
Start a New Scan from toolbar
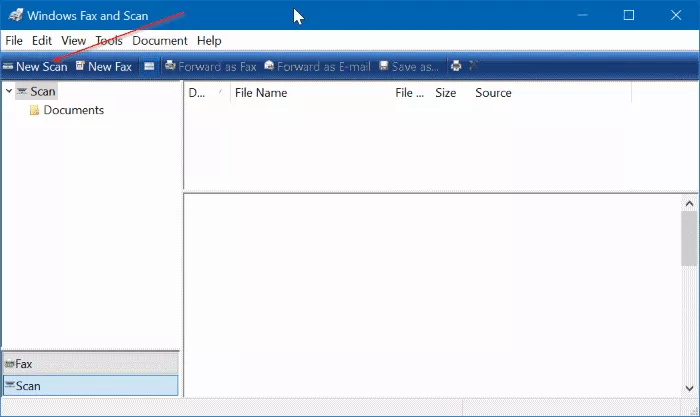35,67
